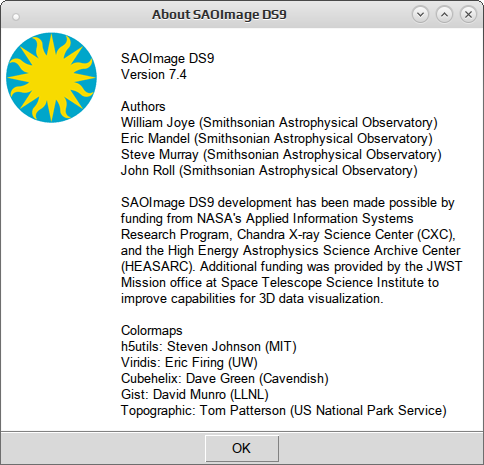Maximize the About window with up-arrow button
The image size is (484, 465).
pos(444,15)
